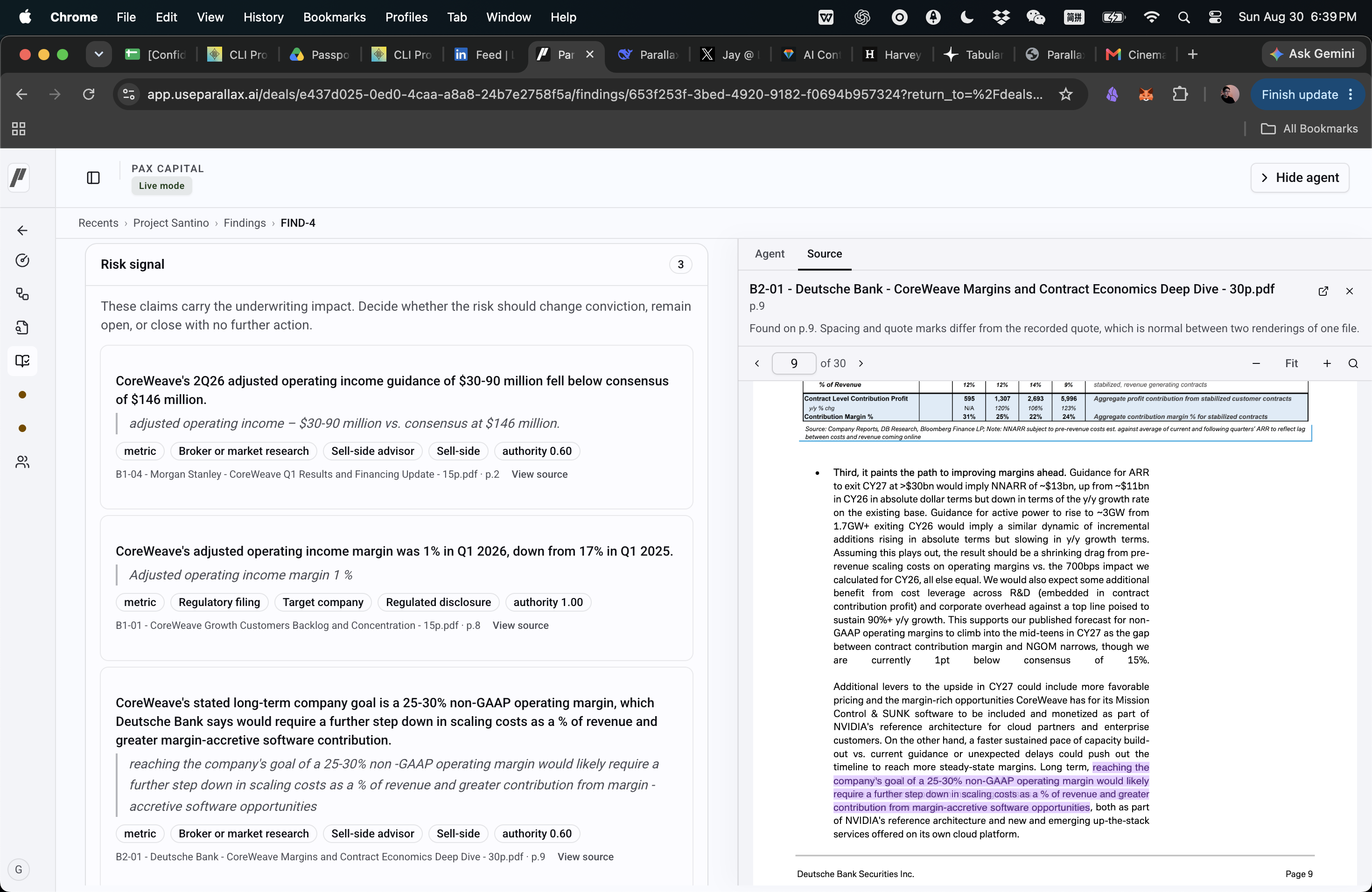
Task: Open Chrome extensions puzzle icon
Action: click(x=1180, y=94)
